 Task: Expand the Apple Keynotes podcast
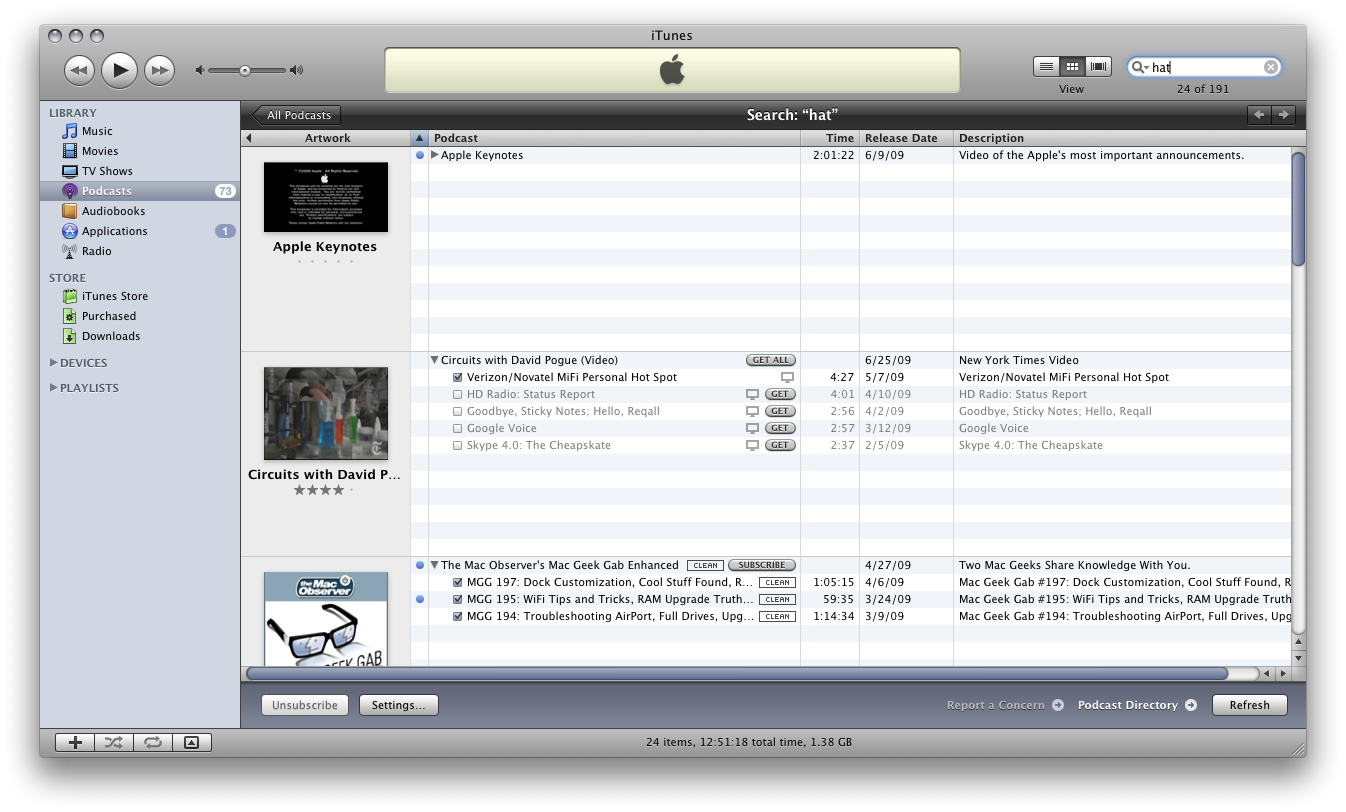point(435,155)
